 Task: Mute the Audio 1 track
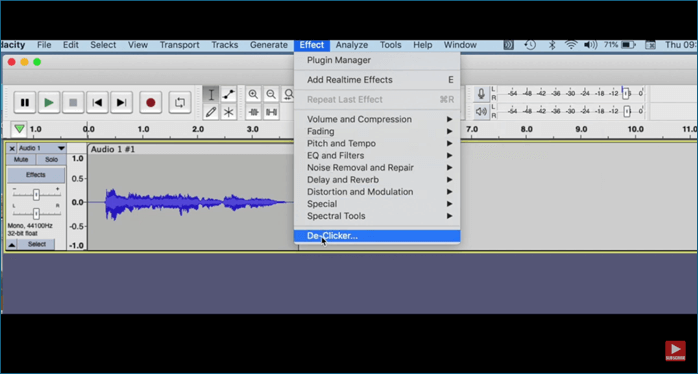pos(21,159)
